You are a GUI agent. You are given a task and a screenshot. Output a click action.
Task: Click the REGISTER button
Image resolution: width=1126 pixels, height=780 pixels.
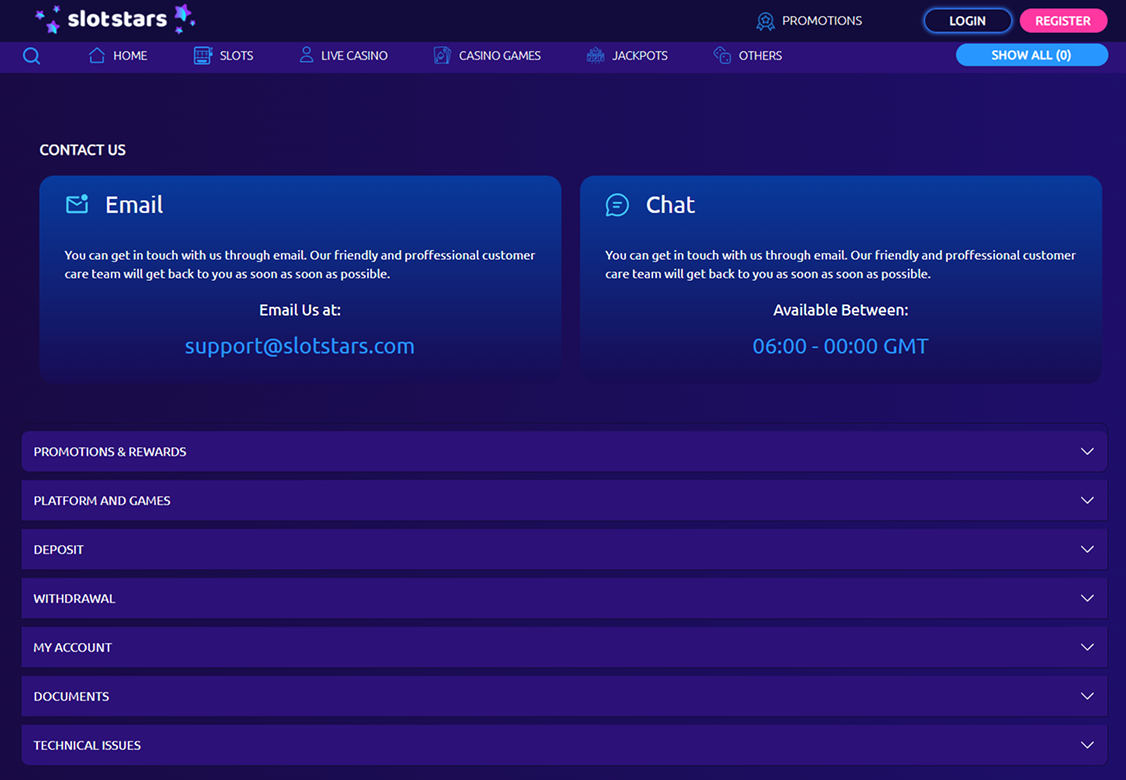tap(1063, 21)
